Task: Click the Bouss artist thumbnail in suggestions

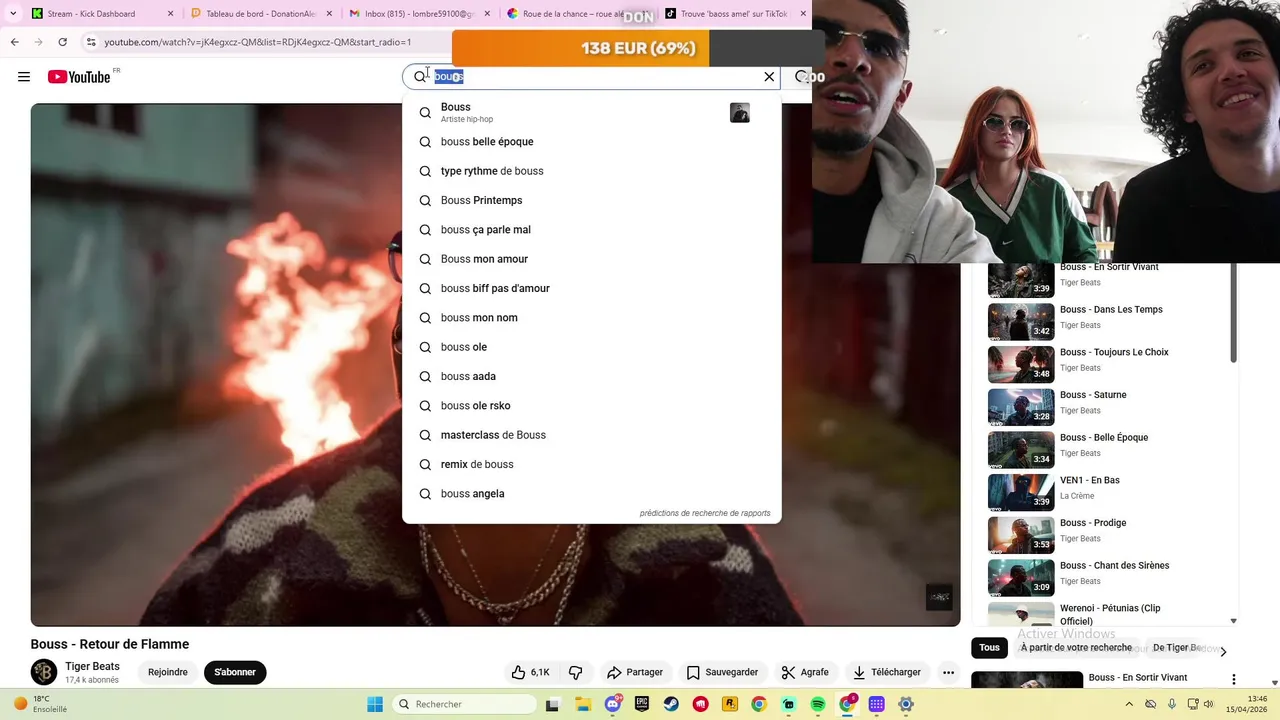Action: (x=740, y=113)
